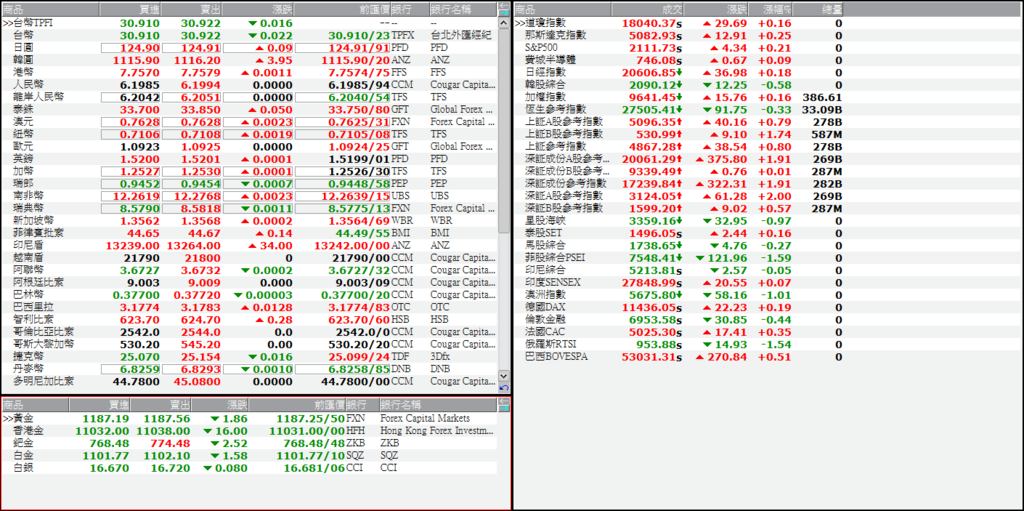
Task: Select the 泰銖 row
Action: pyautogui.click(x=249, y=109)
